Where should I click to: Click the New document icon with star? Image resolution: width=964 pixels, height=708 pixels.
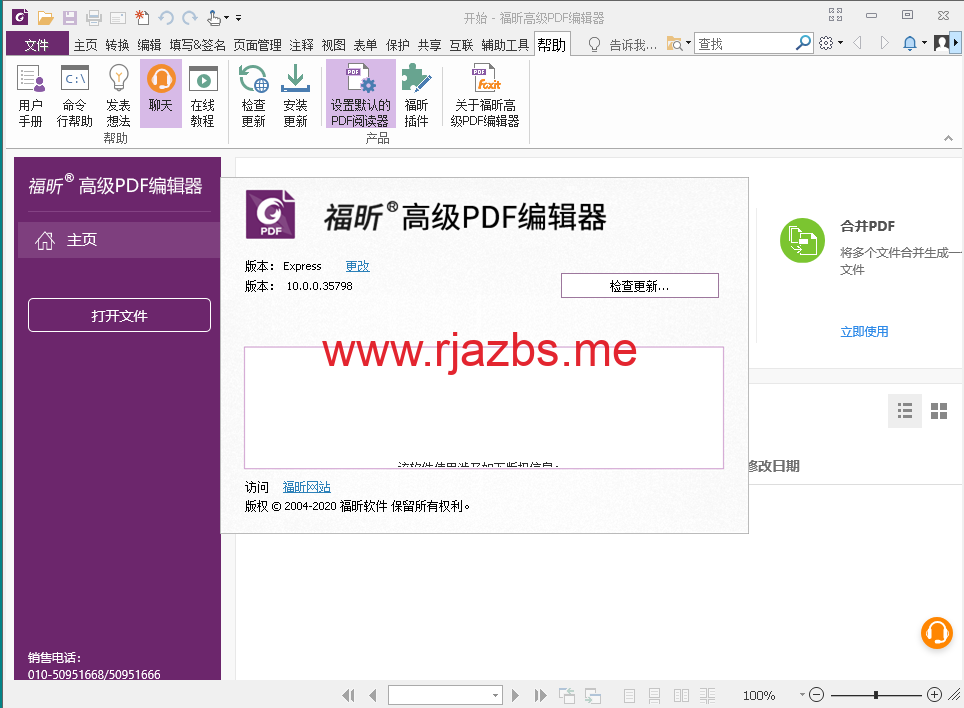(x=142, y=17)
